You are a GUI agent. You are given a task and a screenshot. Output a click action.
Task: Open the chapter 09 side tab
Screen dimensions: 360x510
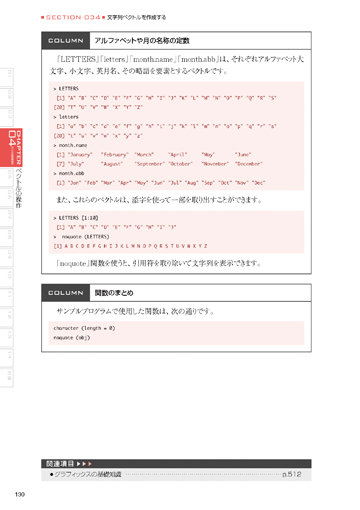click(7, 257)
